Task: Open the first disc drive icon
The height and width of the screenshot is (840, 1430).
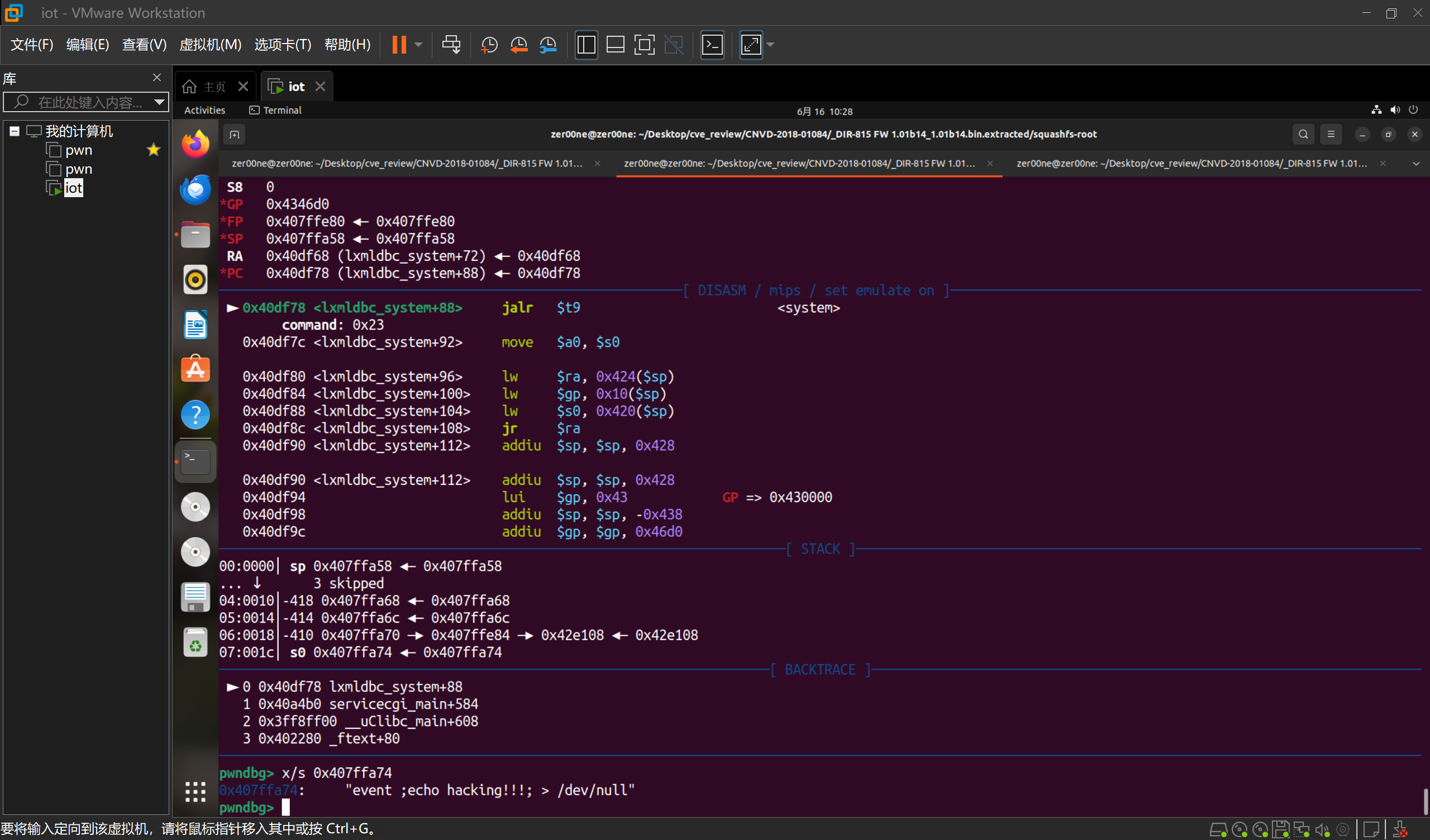Action: coord(195,507)
